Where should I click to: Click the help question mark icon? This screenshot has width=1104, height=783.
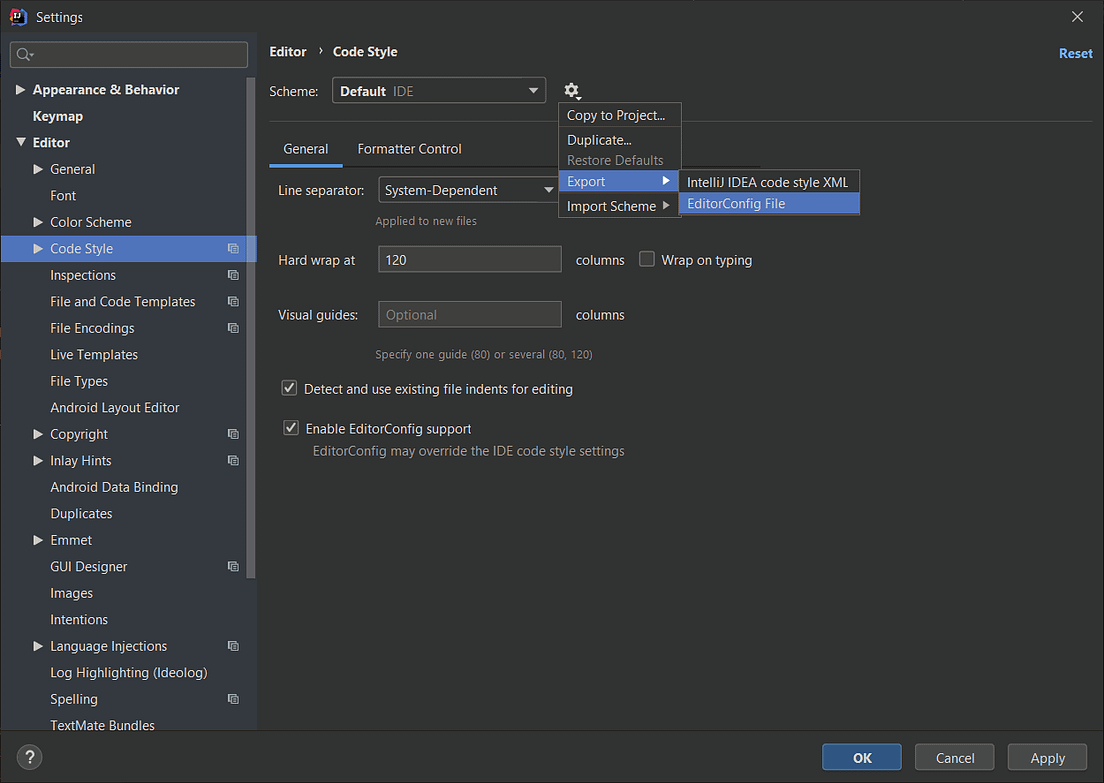28,757
